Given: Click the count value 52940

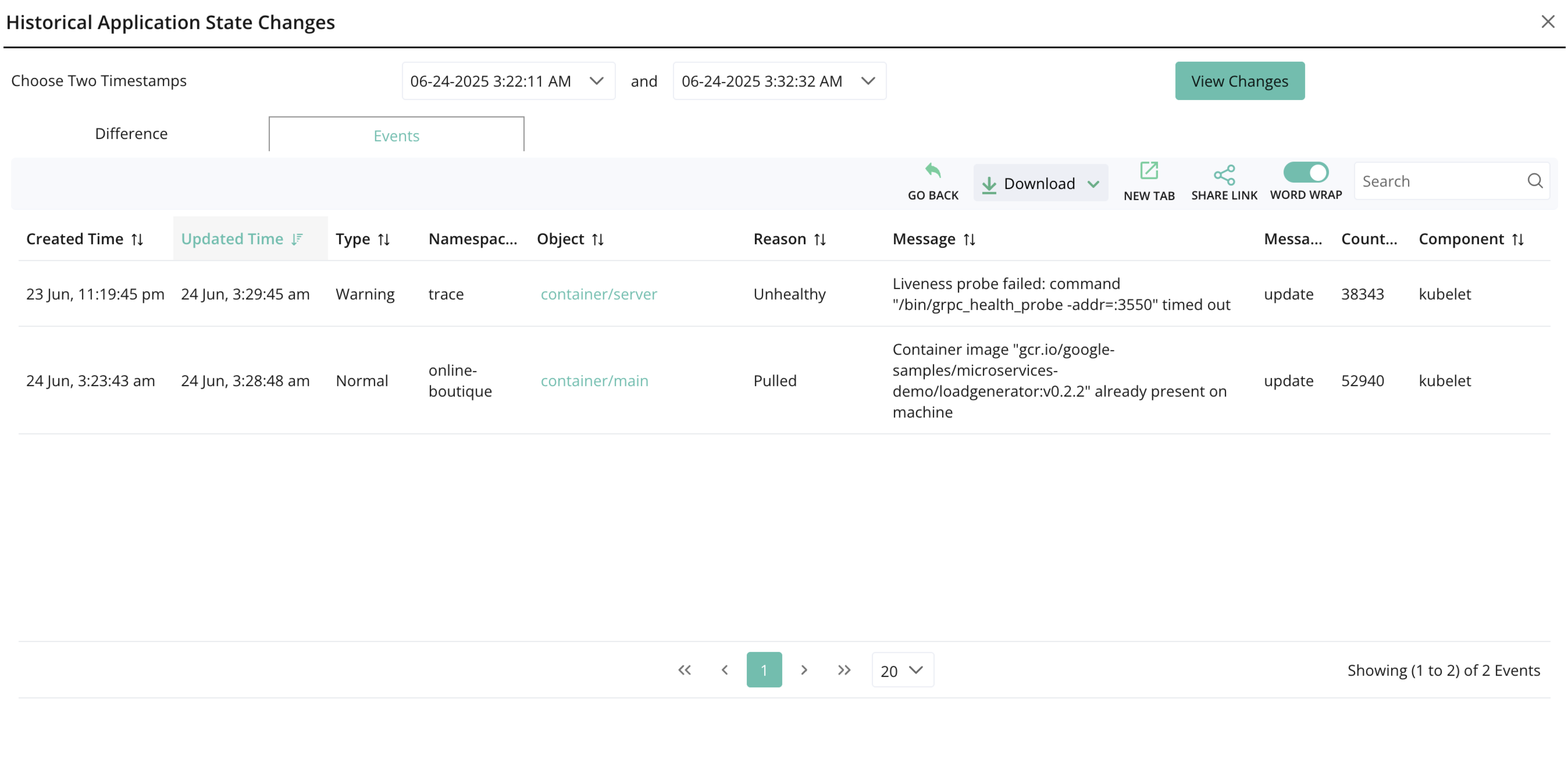Looking at the screenshot, I should point(1362,380).
